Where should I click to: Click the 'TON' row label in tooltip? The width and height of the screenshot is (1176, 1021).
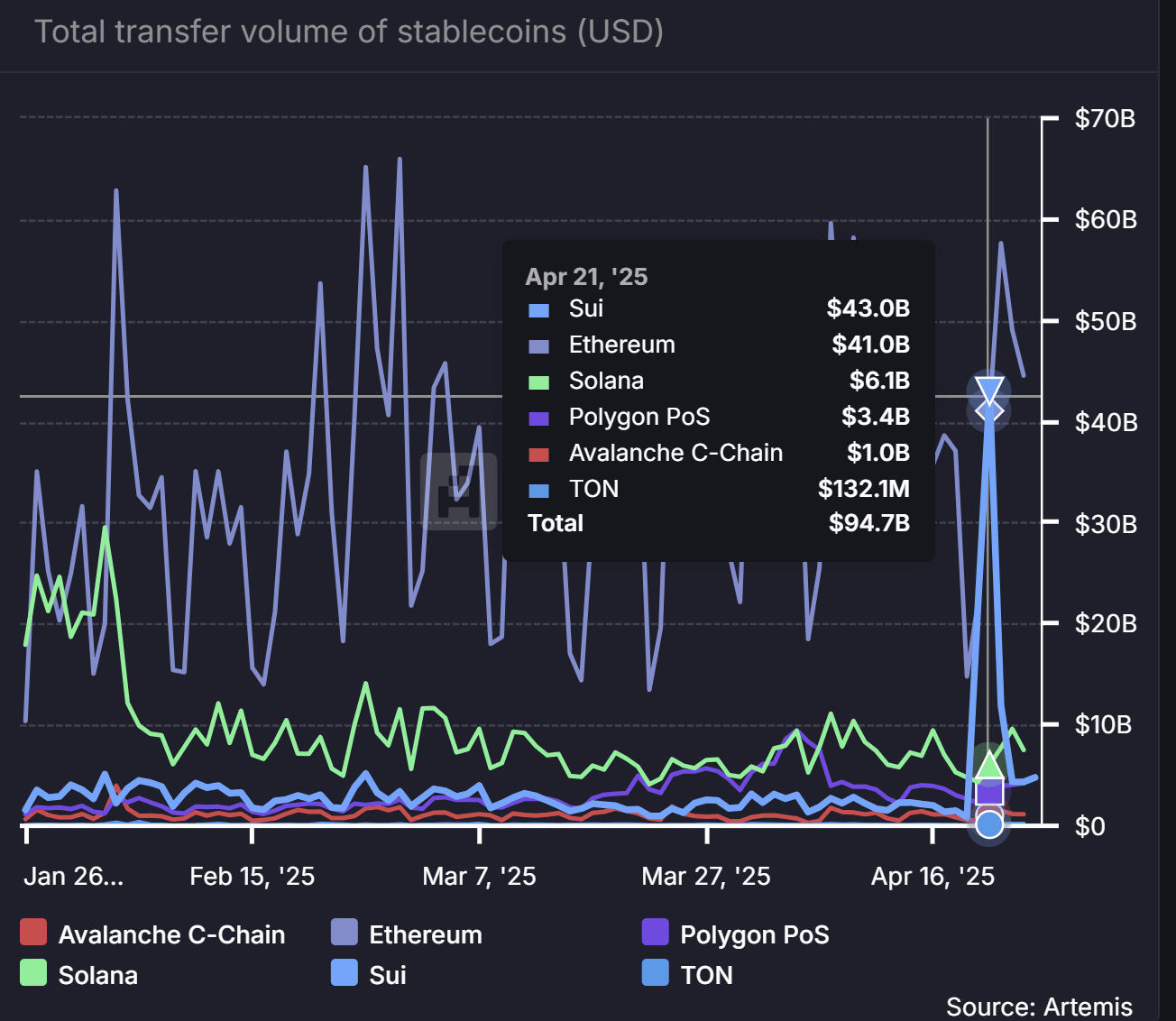point(593,489)
